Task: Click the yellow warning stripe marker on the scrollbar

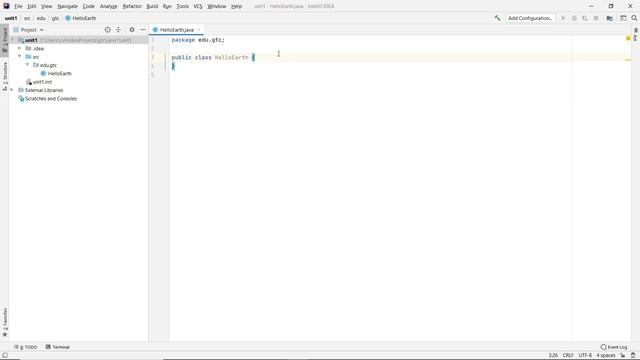Action: pyautogui.click(x=628, y=60)
